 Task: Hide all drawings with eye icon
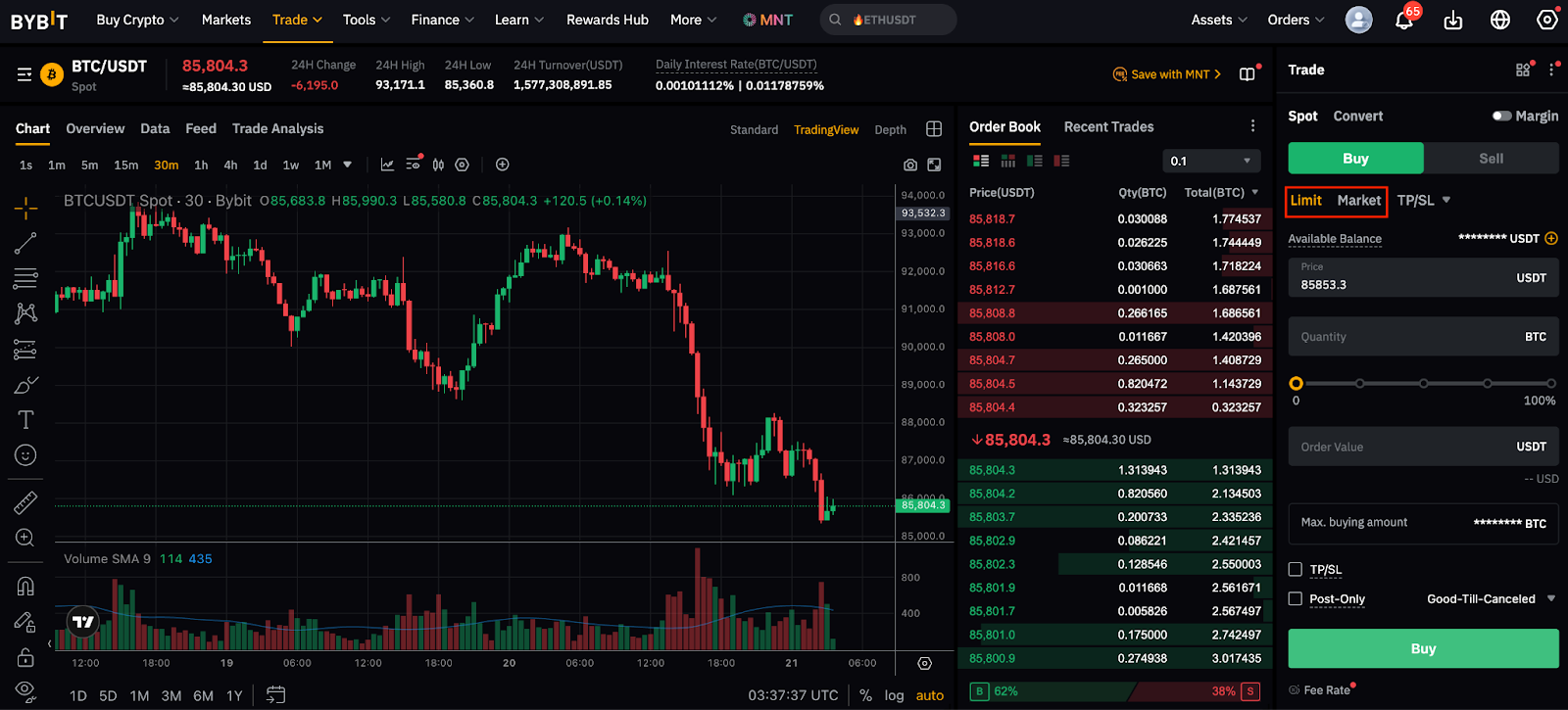click(x=25, y=689)
